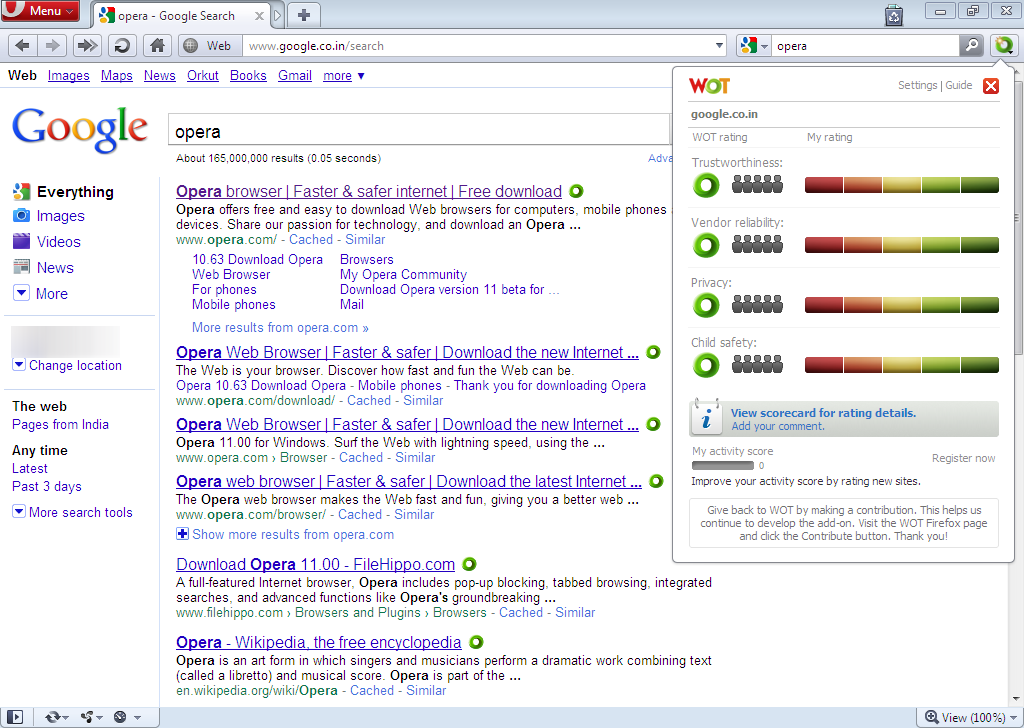1024x728 pixels.
Task: Go to the Home page icon
Action: [155, 45]
